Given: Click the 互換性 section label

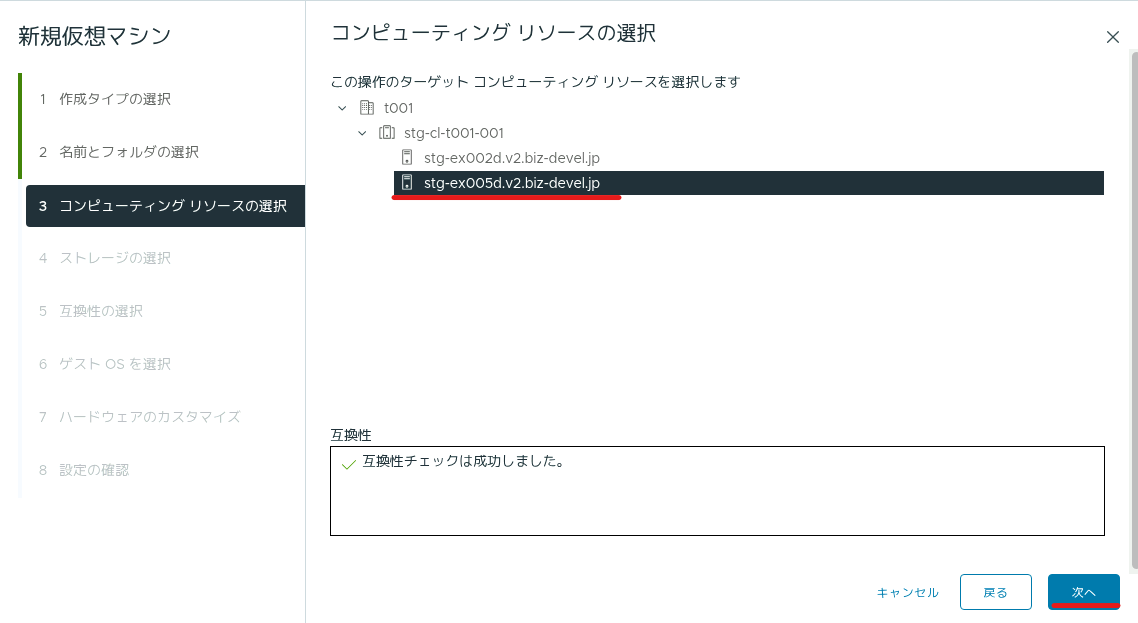Looking at the screenshot, I should click(351, 435).
